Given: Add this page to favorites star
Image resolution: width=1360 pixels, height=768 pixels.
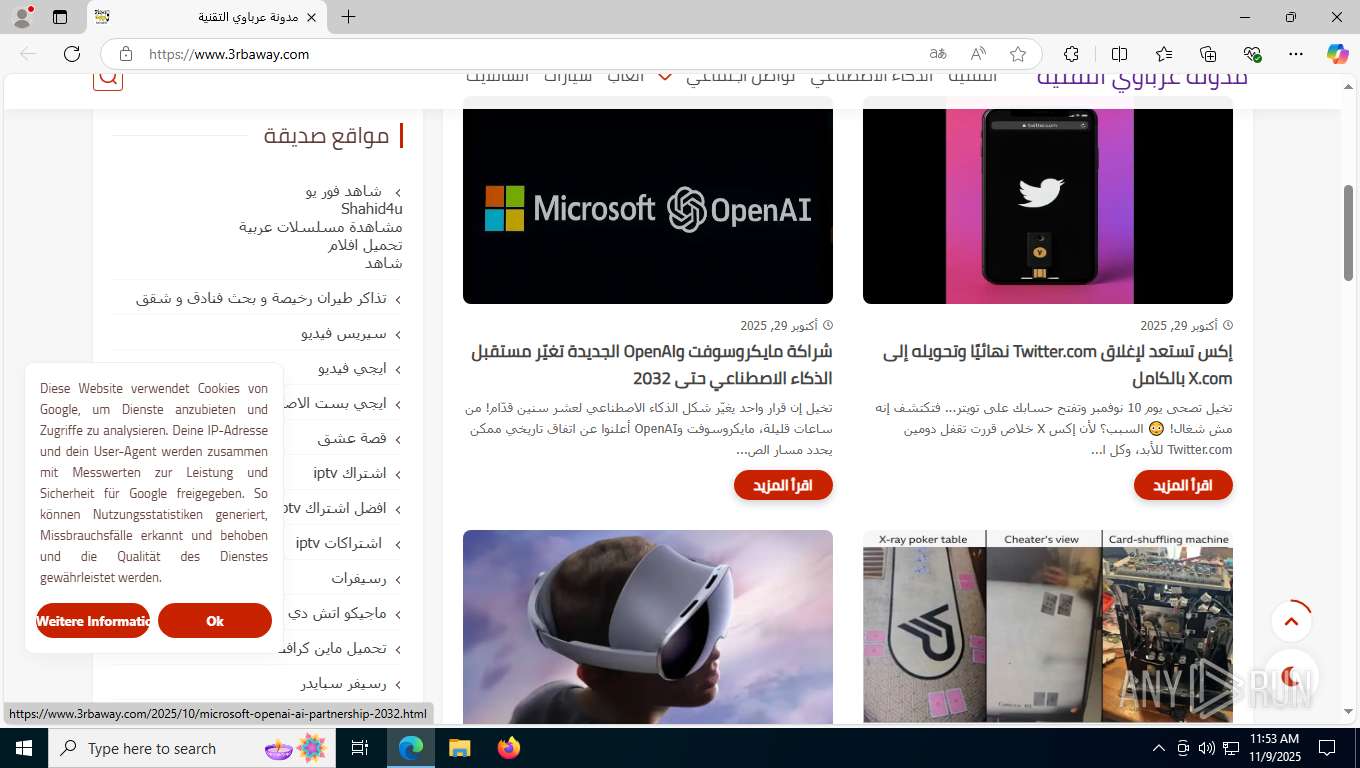Looking at the screenshot, I should click(1018, 54).
